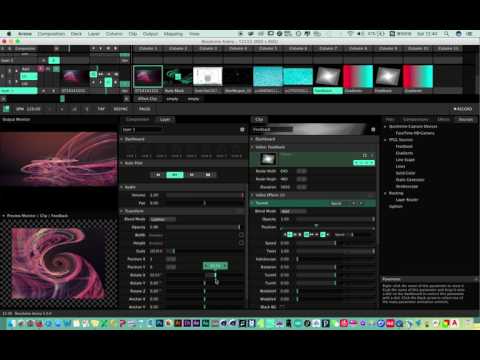Click the Feedback source thumbnail in Clip panel
Screen dimensions: 480x360
tap(268, 159)
